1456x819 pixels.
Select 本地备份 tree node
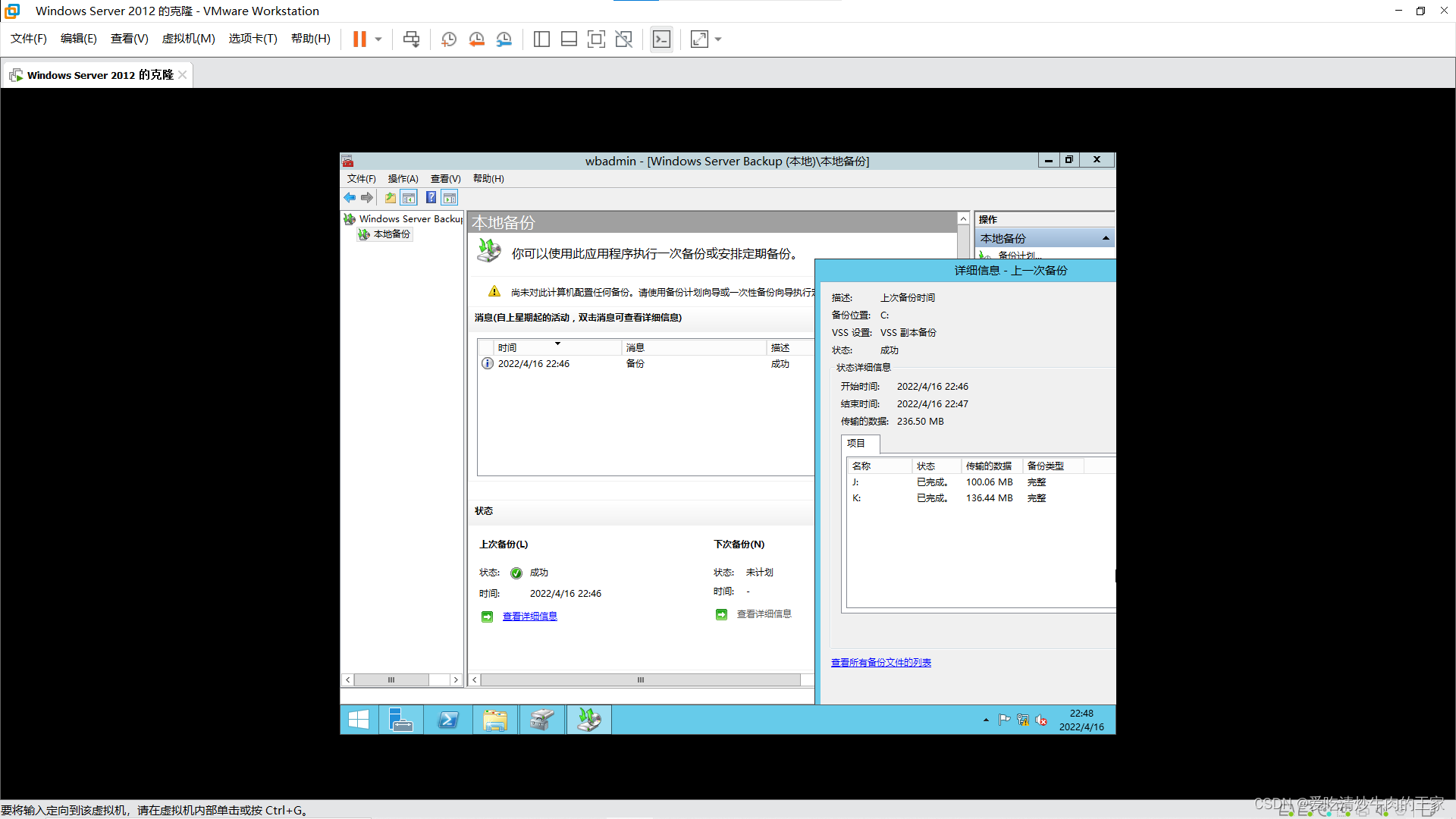click(x=391, y=234)
